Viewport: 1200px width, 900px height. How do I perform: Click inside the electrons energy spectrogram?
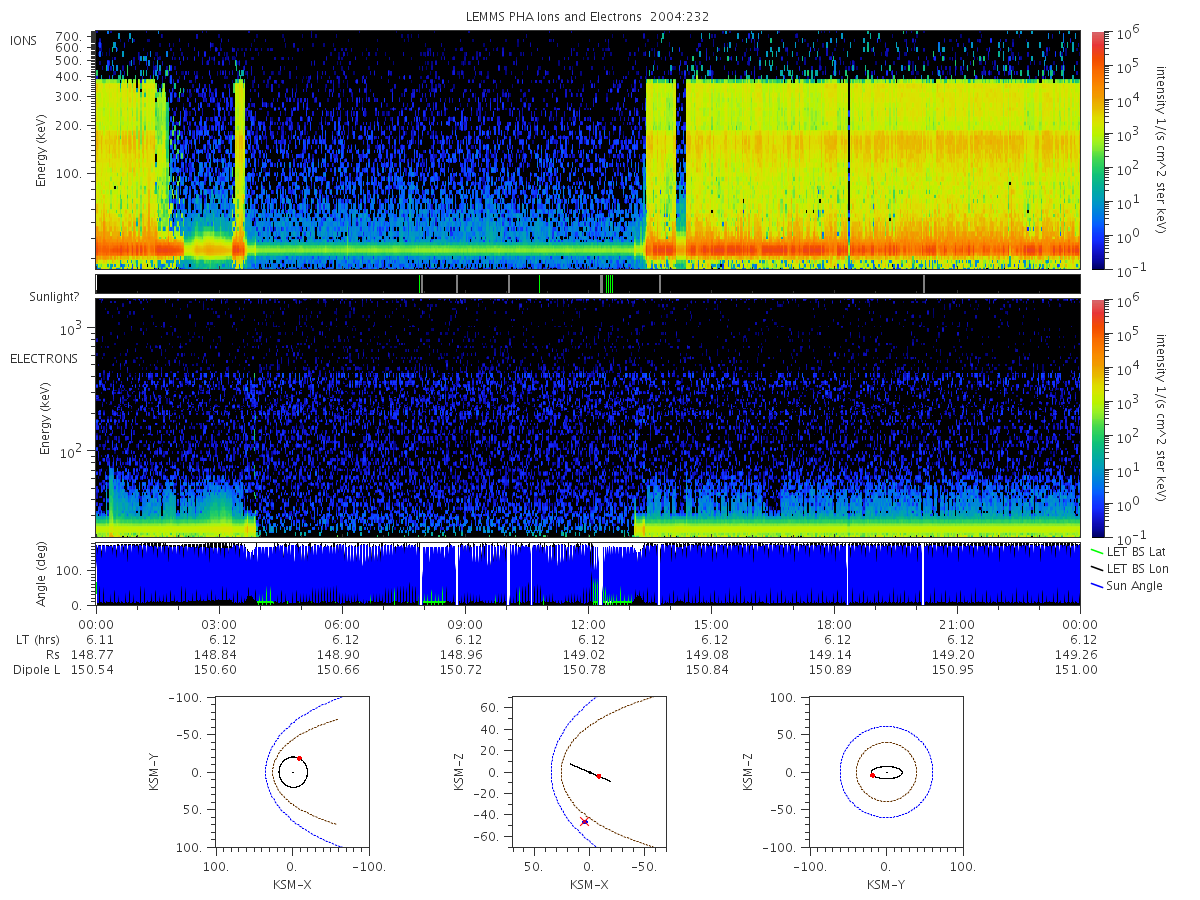click(588, 417)
